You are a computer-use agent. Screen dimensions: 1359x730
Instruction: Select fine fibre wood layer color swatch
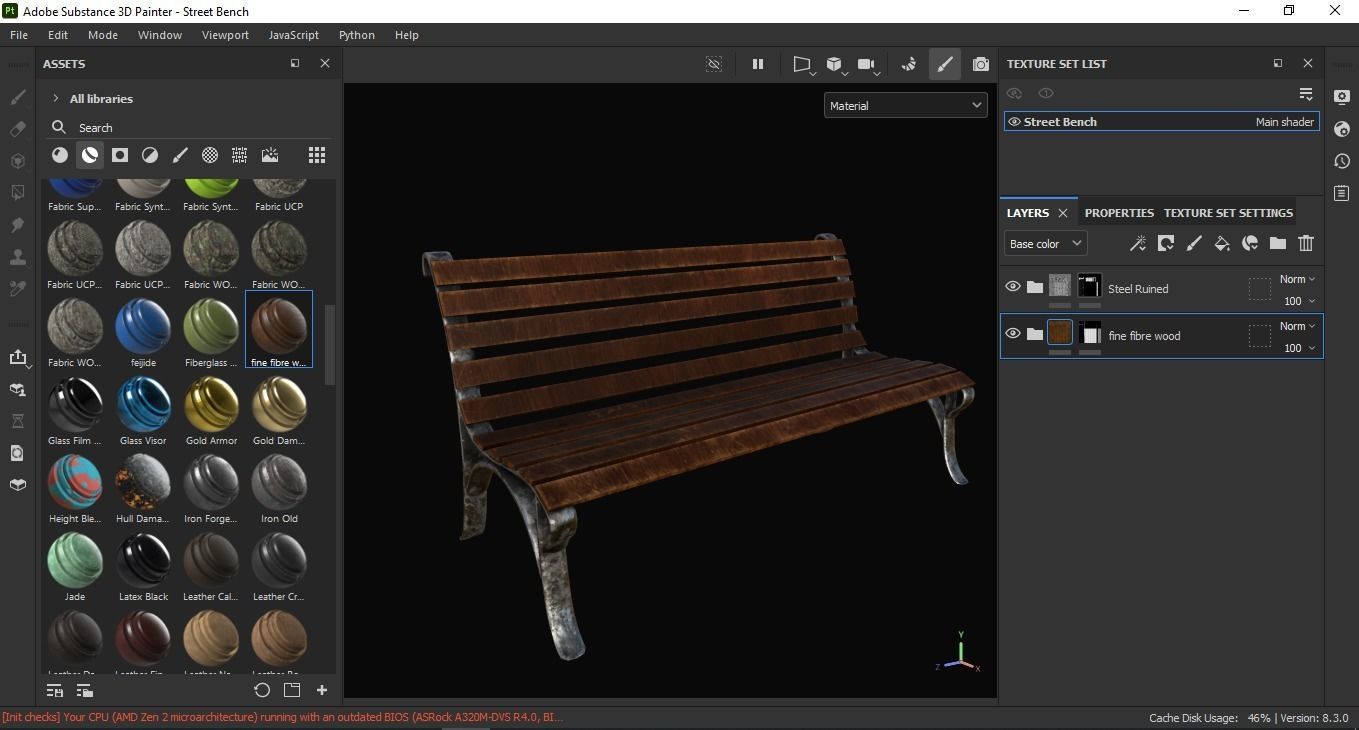pyautogui.click(x=1060, y=333)
